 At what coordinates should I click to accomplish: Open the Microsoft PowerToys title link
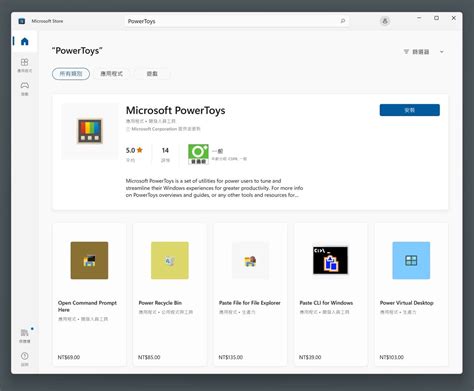coord(175,110)
